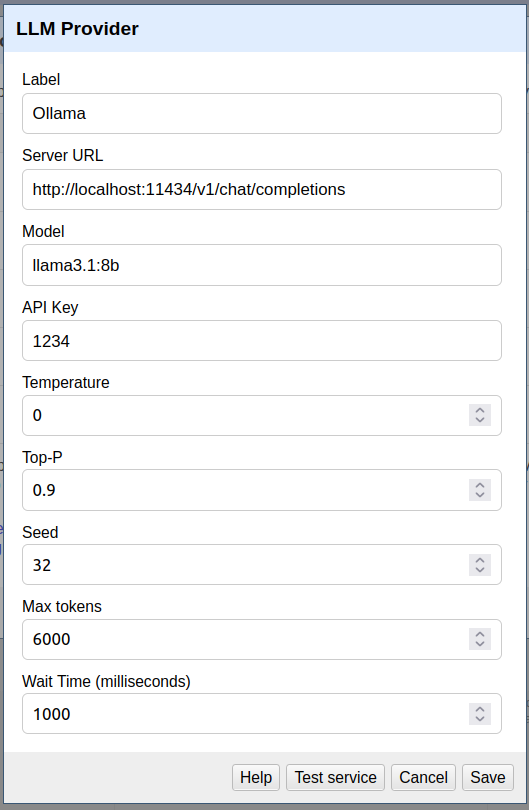Decrement the Top-P spinner down arrow
529x810 pixels.
[479, 495]
